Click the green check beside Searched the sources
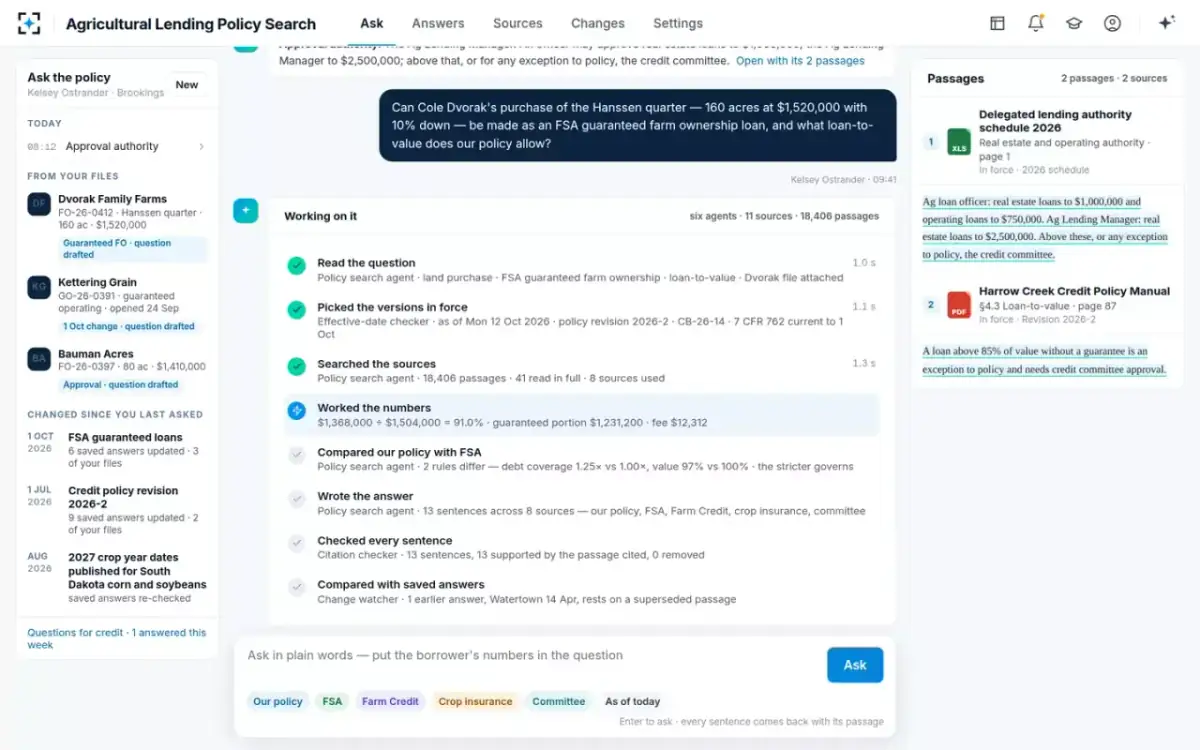Screen dimensions: 1200x750 click(x=296, y=366)
